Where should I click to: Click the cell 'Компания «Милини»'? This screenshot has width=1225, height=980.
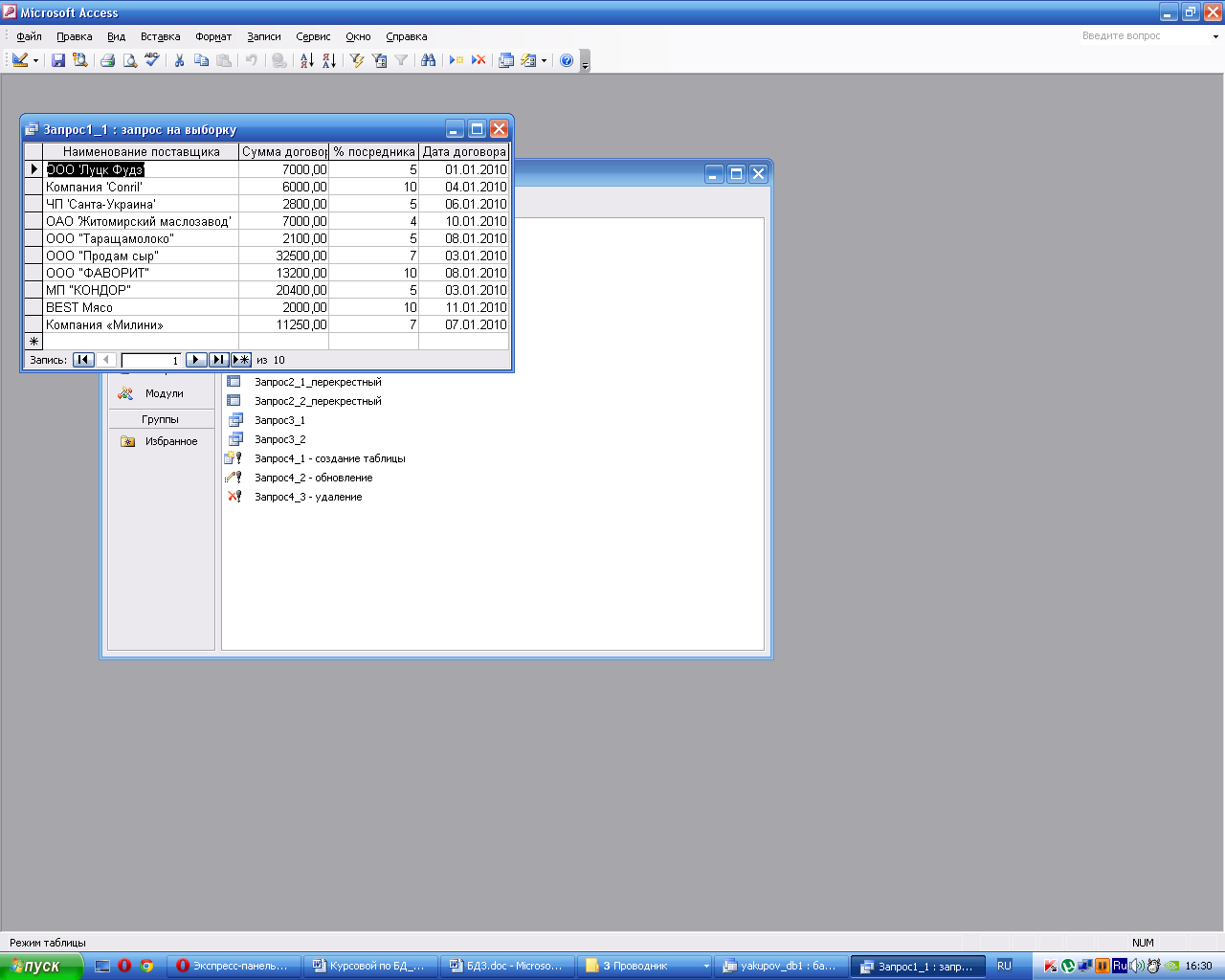click(x=141, y=324)
